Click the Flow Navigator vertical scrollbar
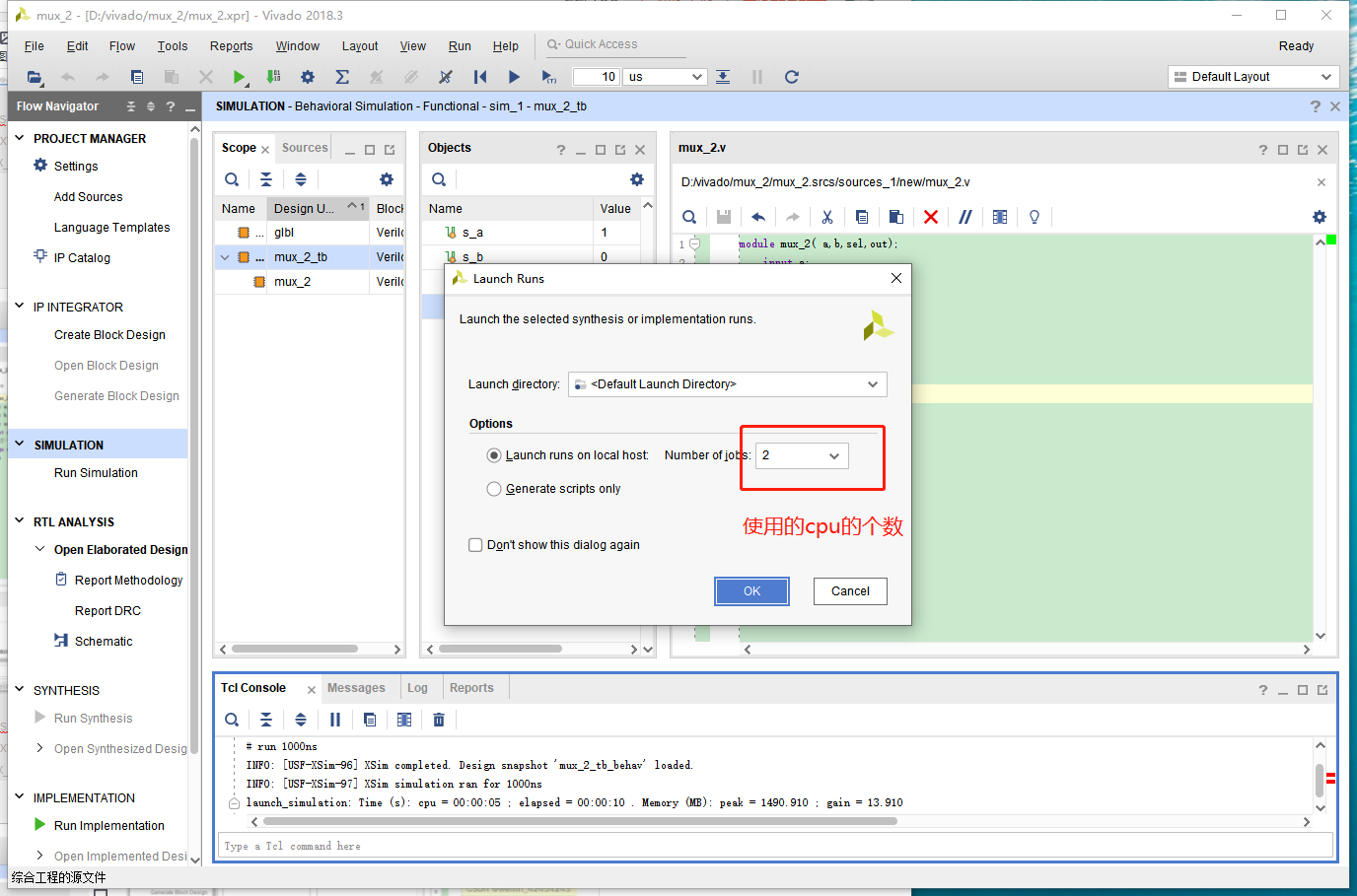1357x896 pixels. 194,444
